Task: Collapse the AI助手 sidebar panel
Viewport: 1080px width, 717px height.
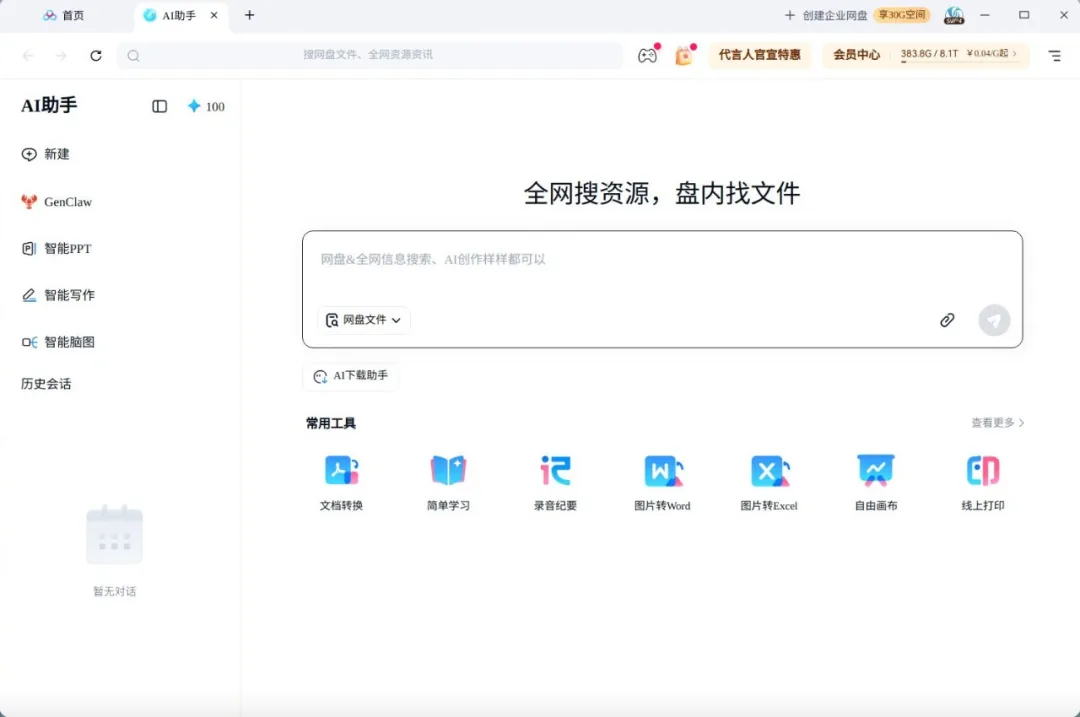Action: coord(159,106)
